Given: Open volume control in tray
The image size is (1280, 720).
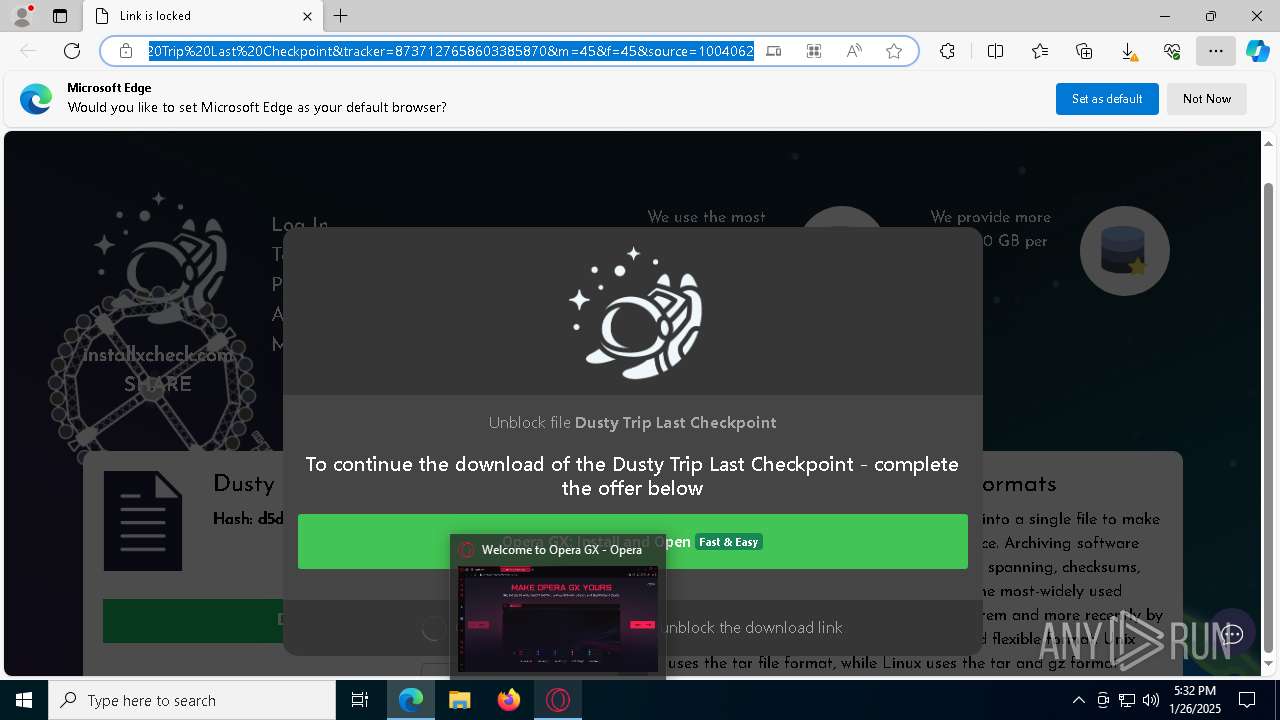Looking at the screenshot, I should 1151,700.
